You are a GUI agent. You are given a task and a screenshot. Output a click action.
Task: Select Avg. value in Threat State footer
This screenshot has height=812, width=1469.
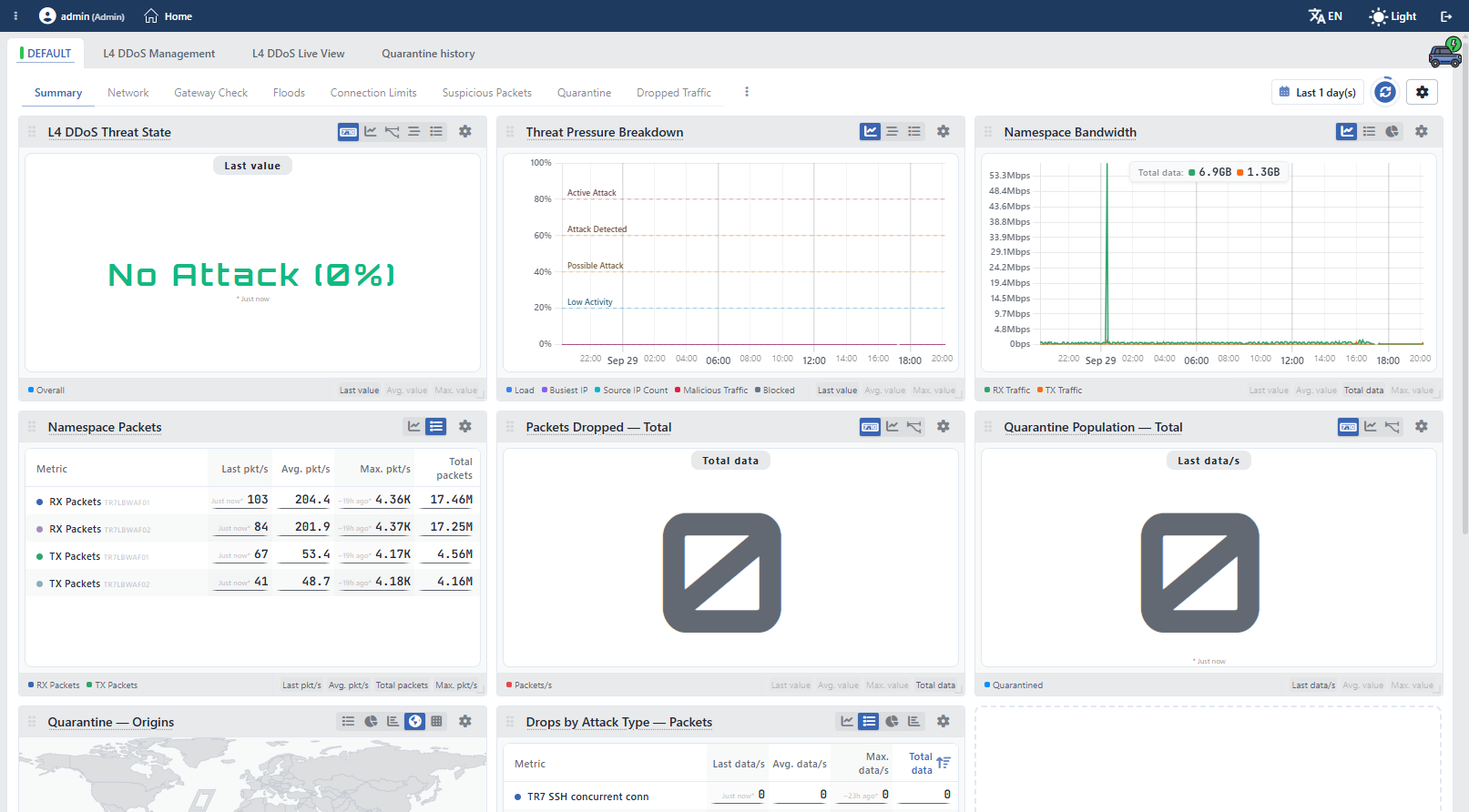click(407, 391)
